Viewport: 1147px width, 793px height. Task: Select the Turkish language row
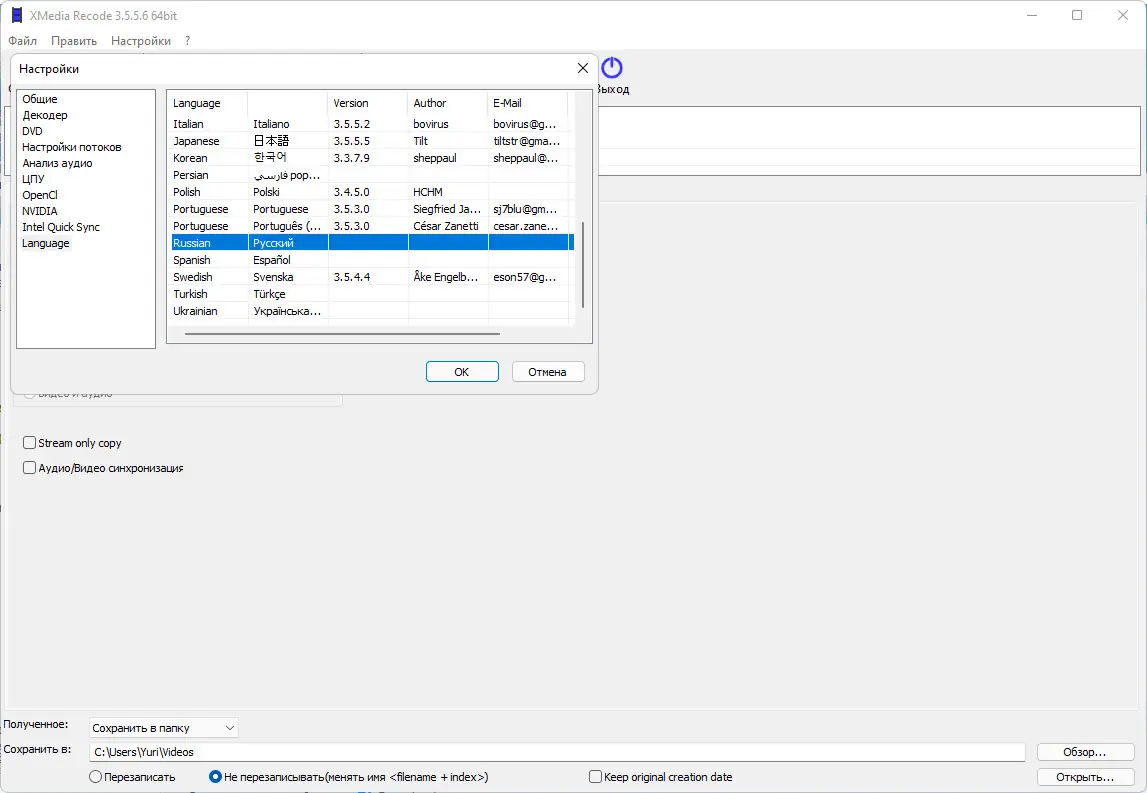pos(370,294)
